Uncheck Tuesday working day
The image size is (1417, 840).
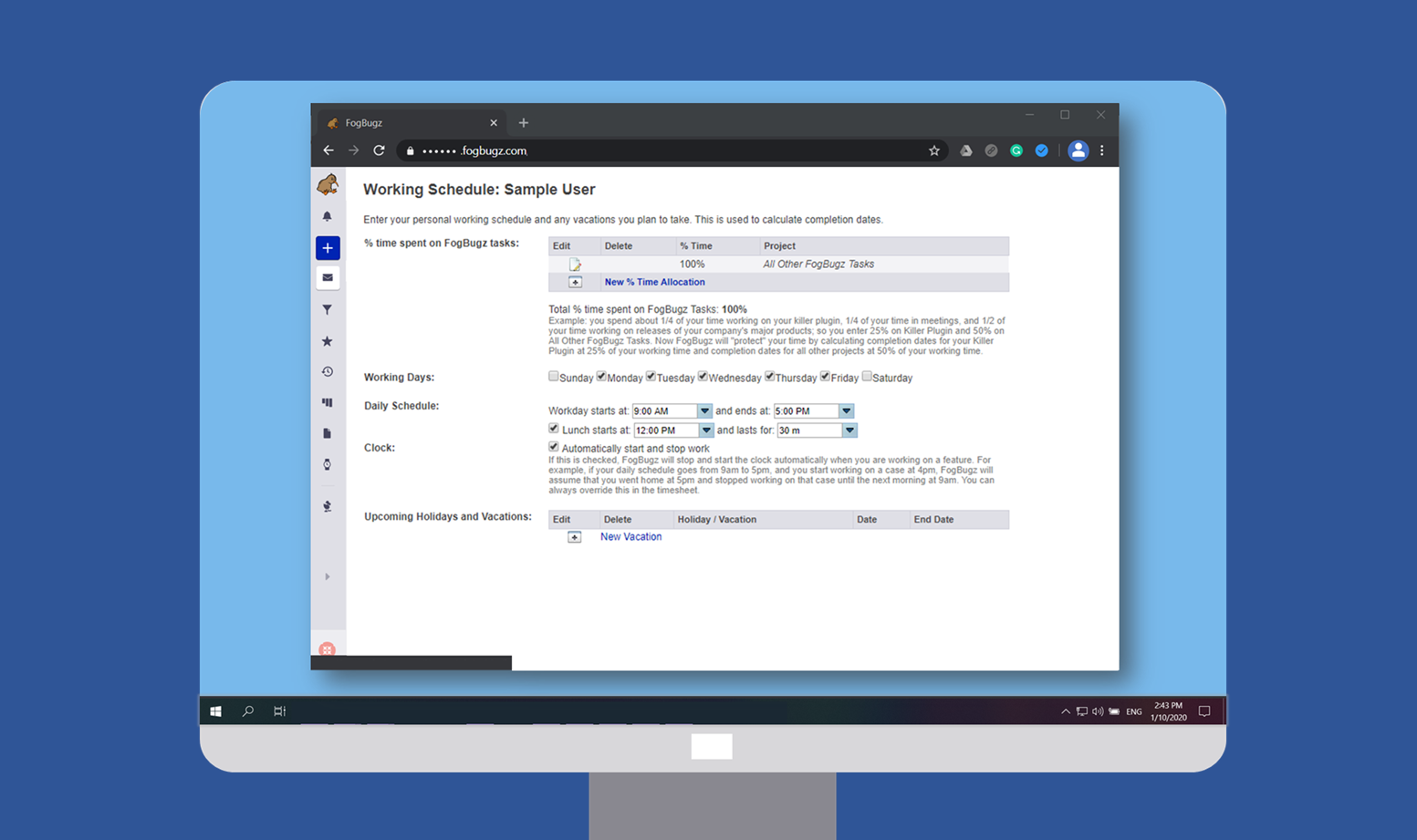point(651,377)
